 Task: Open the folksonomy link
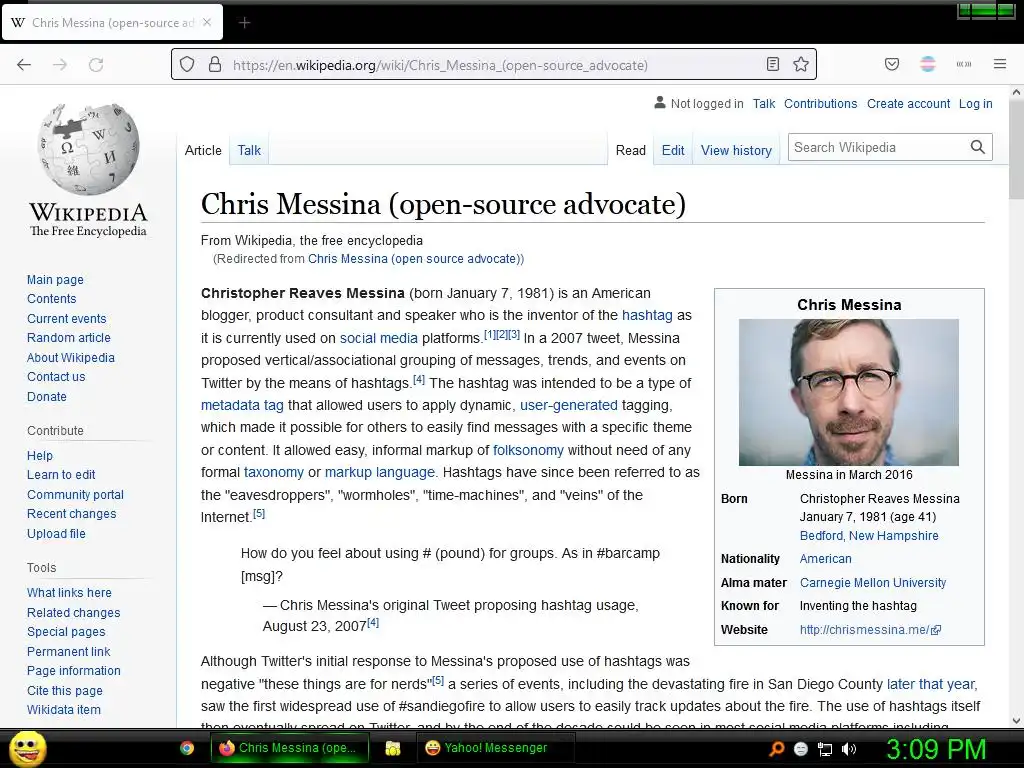pos(528,450)
